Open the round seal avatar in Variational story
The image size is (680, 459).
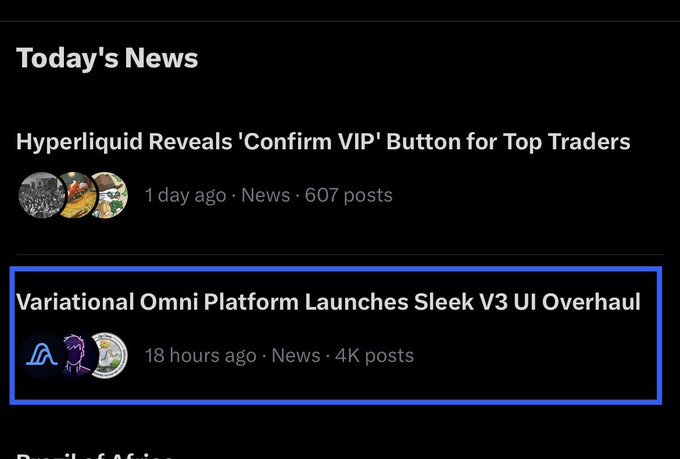point(109,355)
